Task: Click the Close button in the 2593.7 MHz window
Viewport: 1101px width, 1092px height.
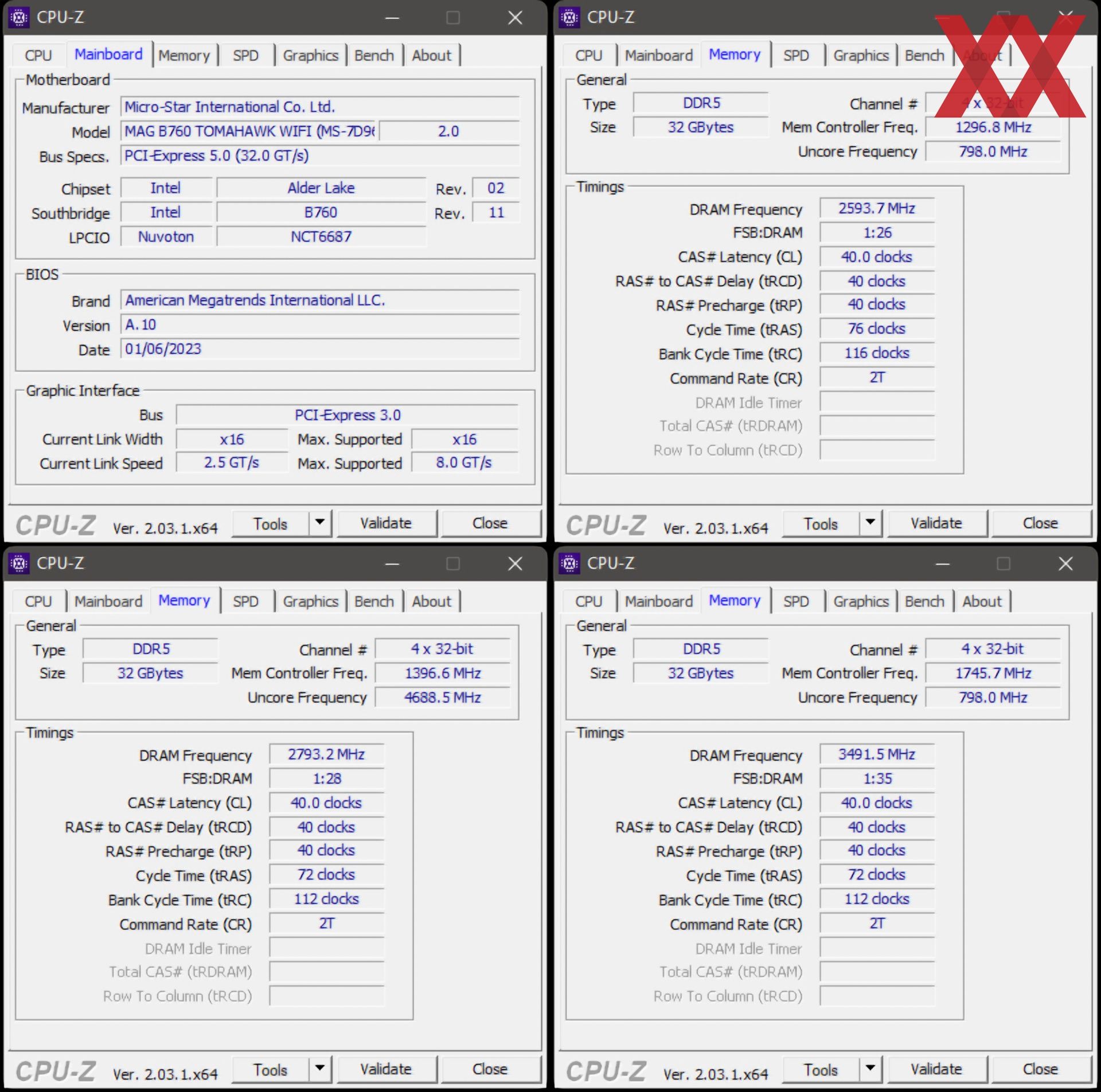Action: pyautogui.click(x=1040, y=523)
